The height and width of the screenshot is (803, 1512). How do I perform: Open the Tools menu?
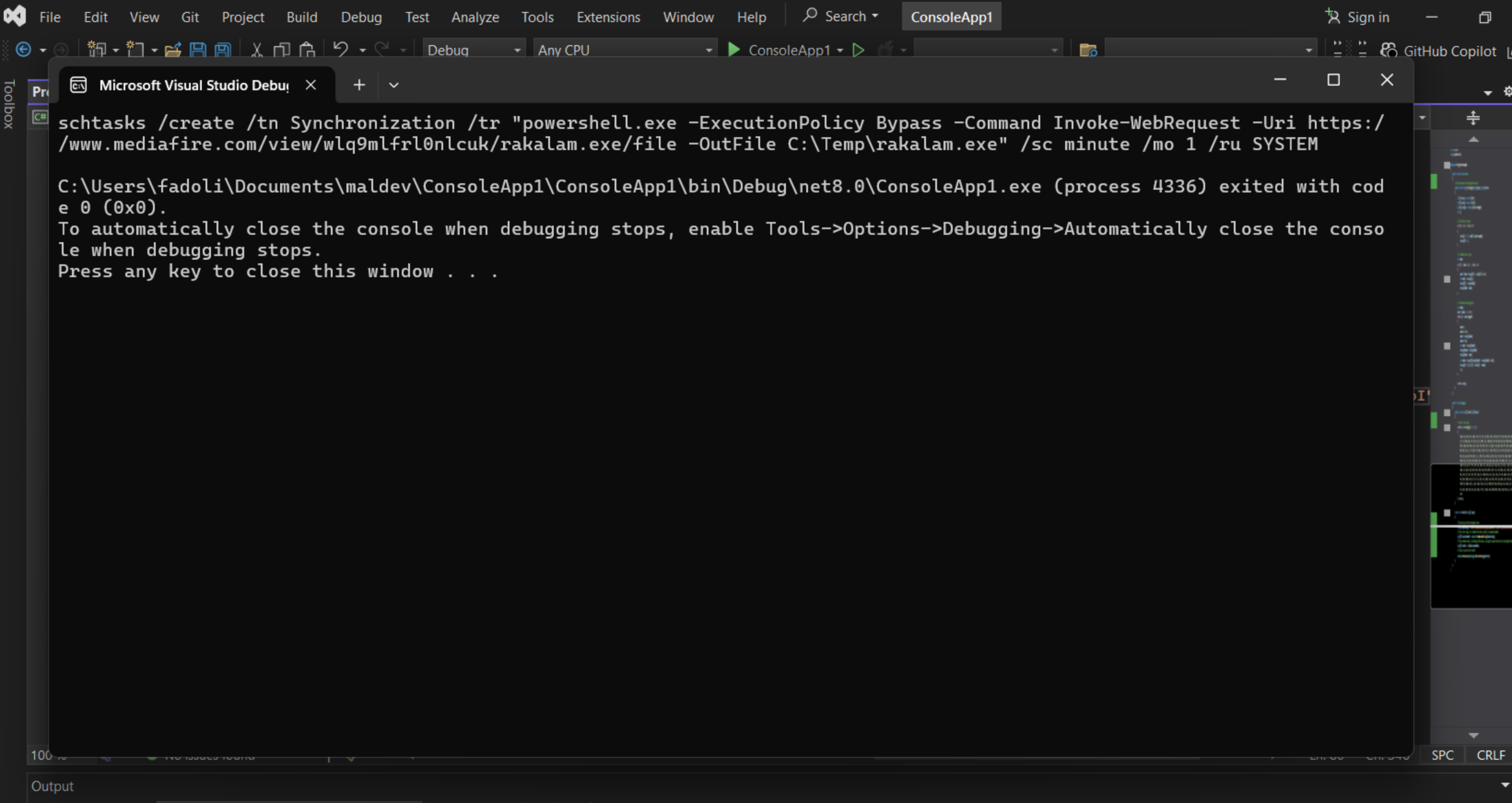[x=537, y=17]
